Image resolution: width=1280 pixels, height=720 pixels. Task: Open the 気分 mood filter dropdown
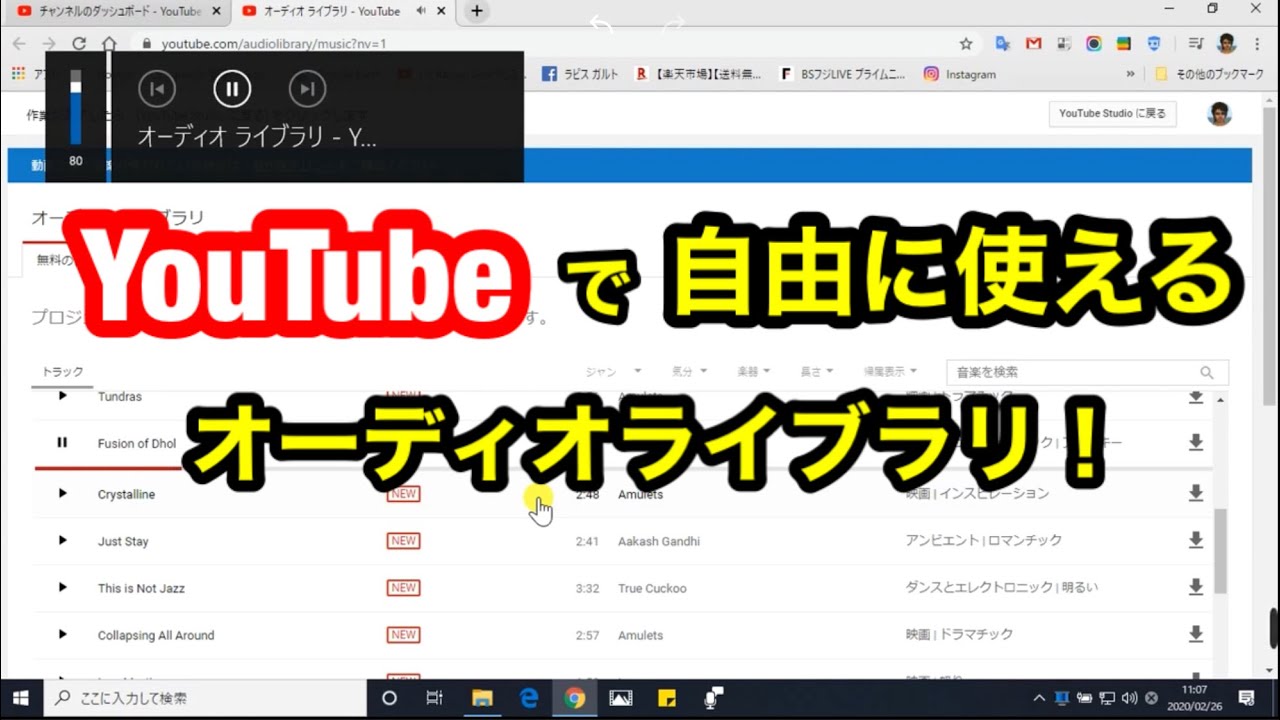click(x=689, y=371)
